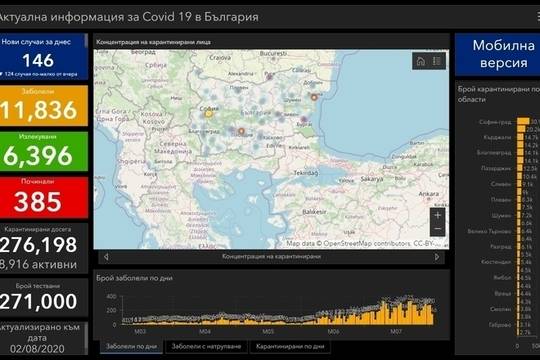Click the M05 label on daily cases axis
540x360 pixels.
pos(268,331)
